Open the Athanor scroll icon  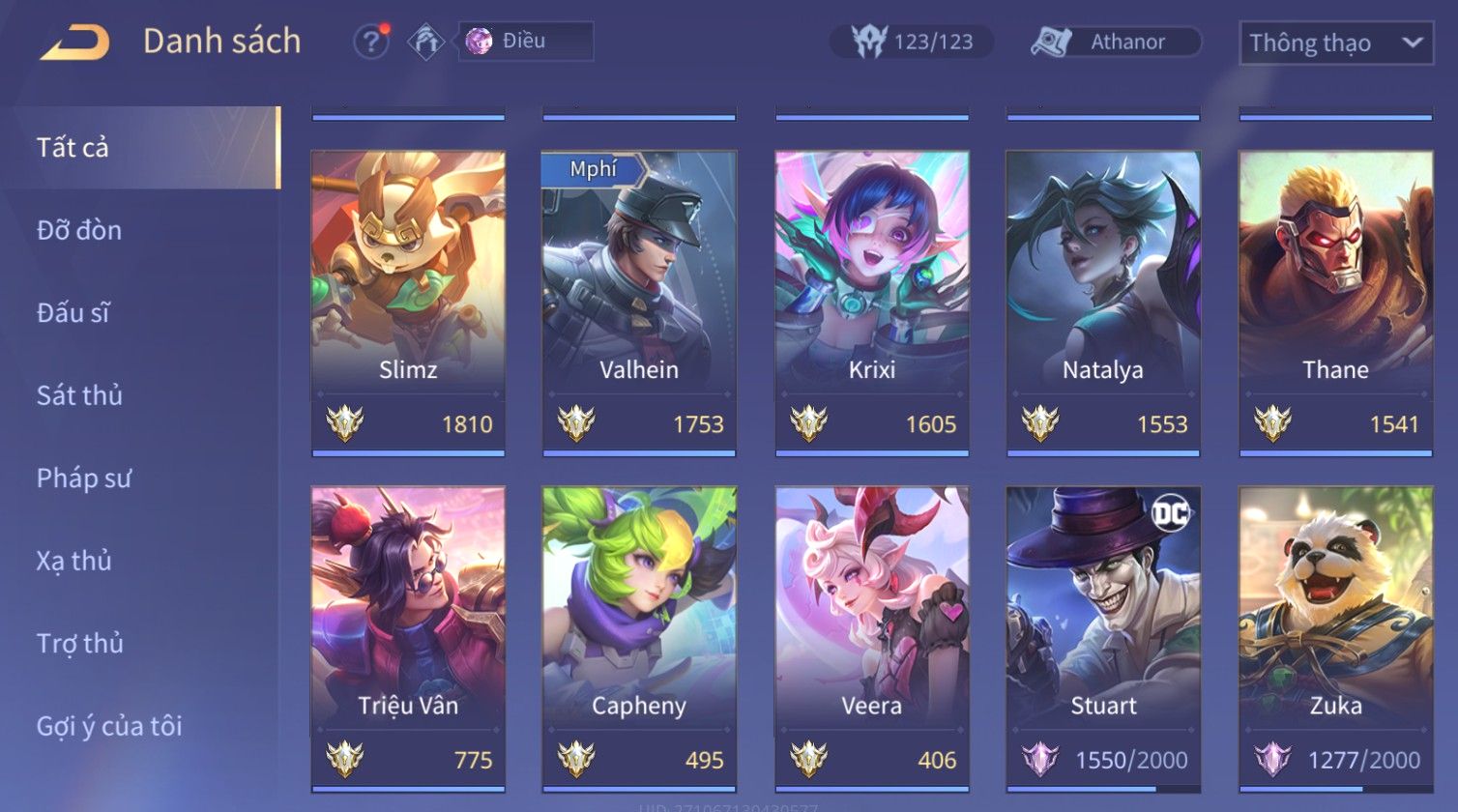coord(1051,42)
